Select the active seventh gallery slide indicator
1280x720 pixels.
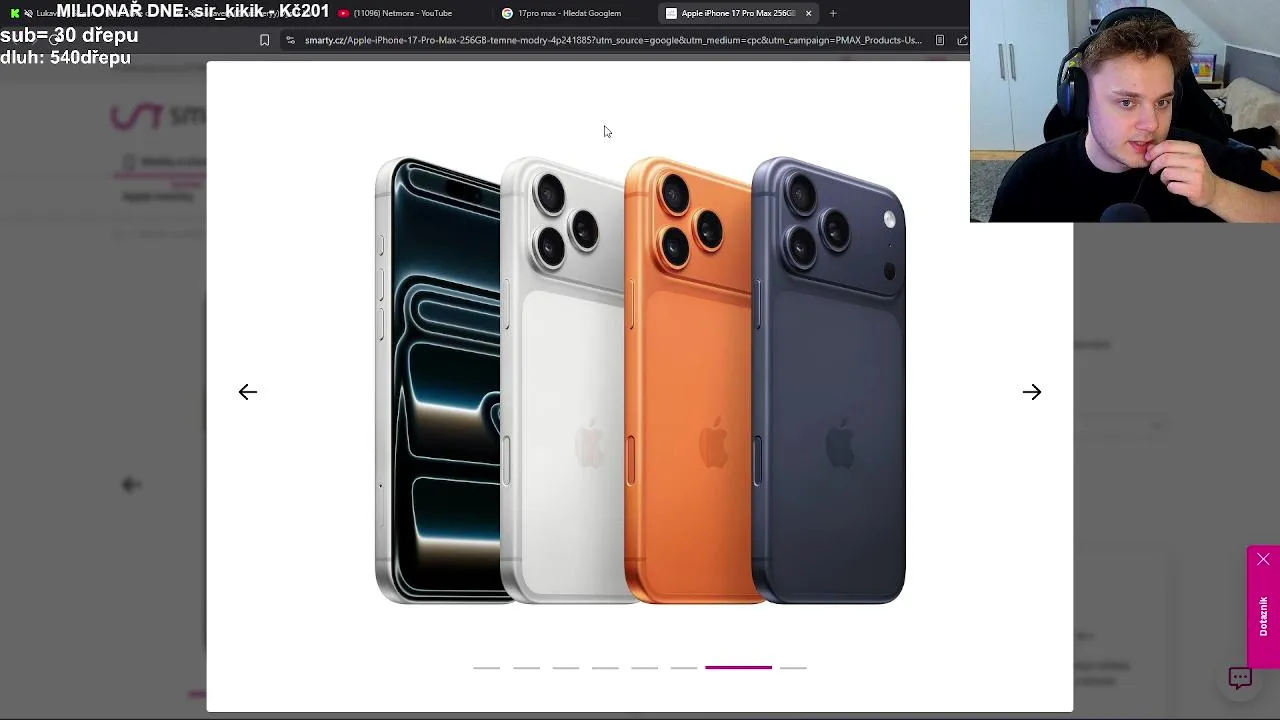(x=738, y=667)
